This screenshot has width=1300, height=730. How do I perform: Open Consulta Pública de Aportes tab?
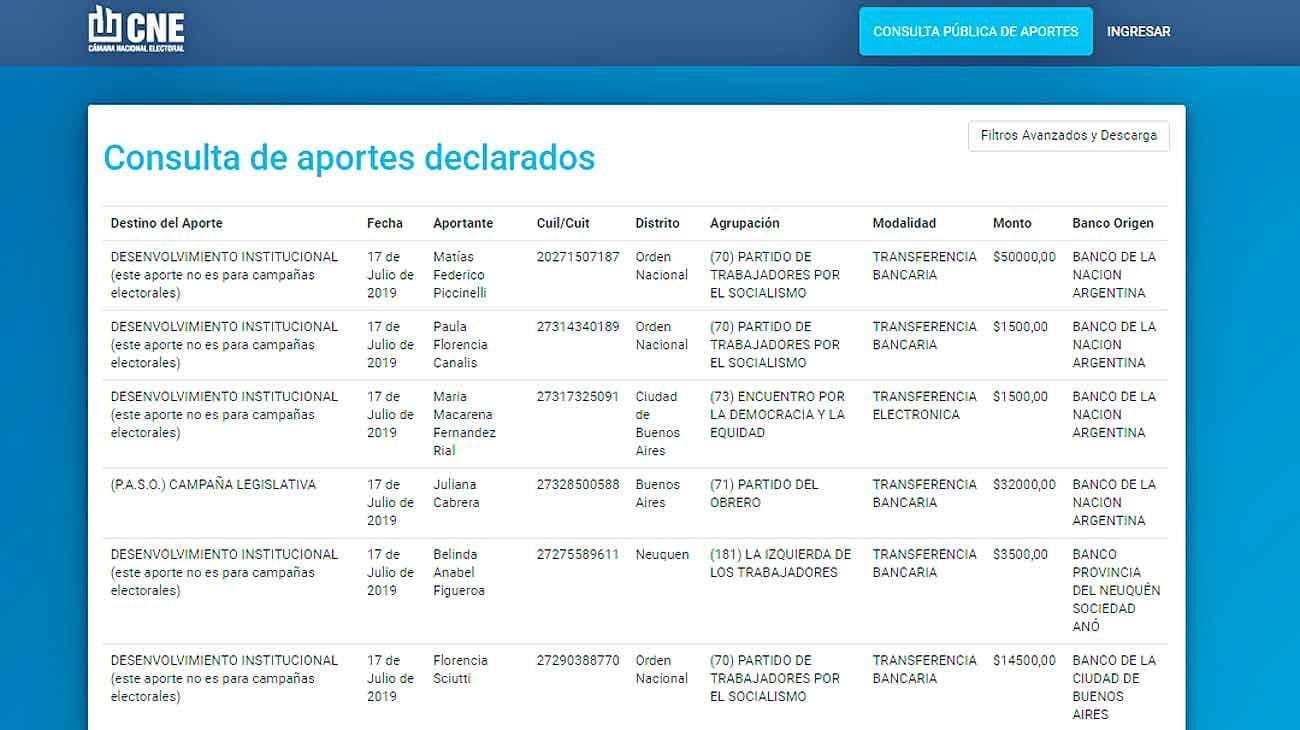[976, 32]
